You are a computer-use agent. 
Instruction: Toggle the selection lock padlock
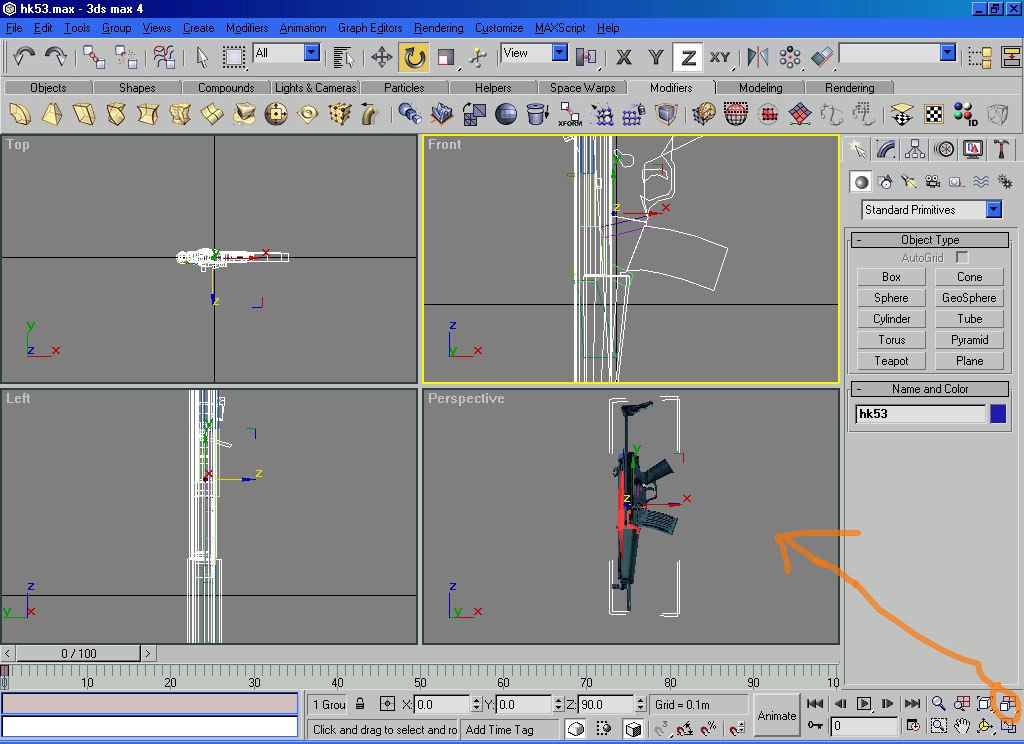pos(360,704)
